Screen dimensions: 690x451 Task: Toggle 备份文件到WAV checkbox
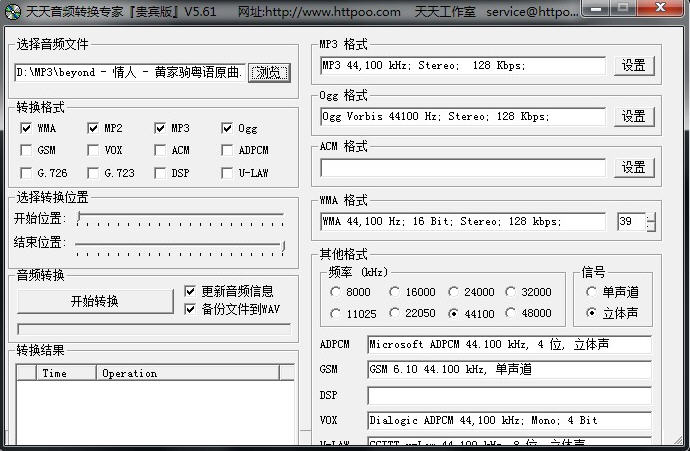tap(191, 308)
